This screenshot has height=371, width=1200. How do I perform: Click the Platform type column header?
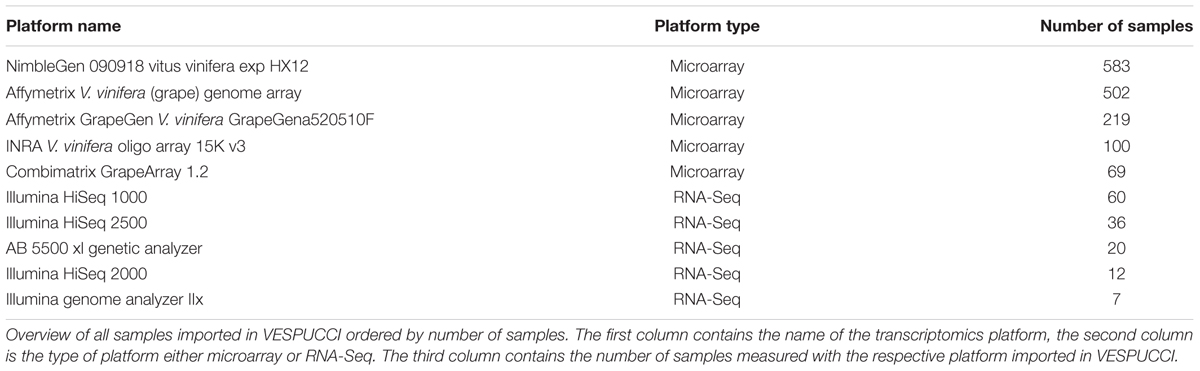tap(707, 27)
